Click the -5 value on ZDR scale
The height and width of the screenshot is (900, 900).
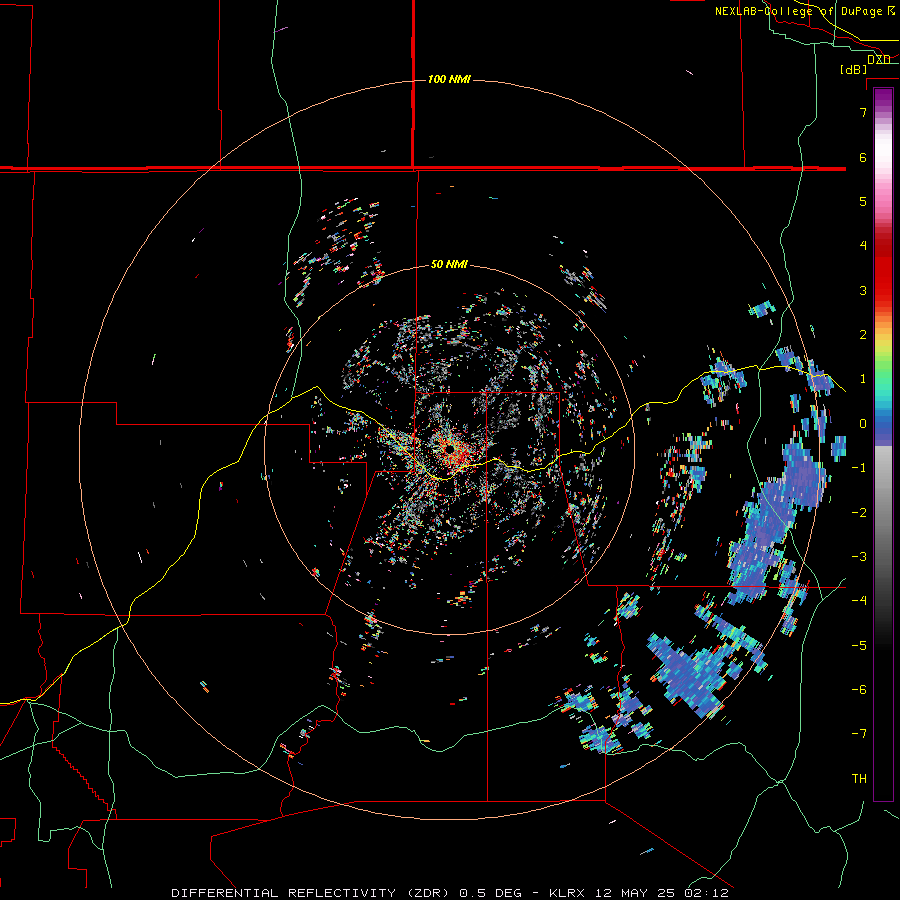(859, 646)
